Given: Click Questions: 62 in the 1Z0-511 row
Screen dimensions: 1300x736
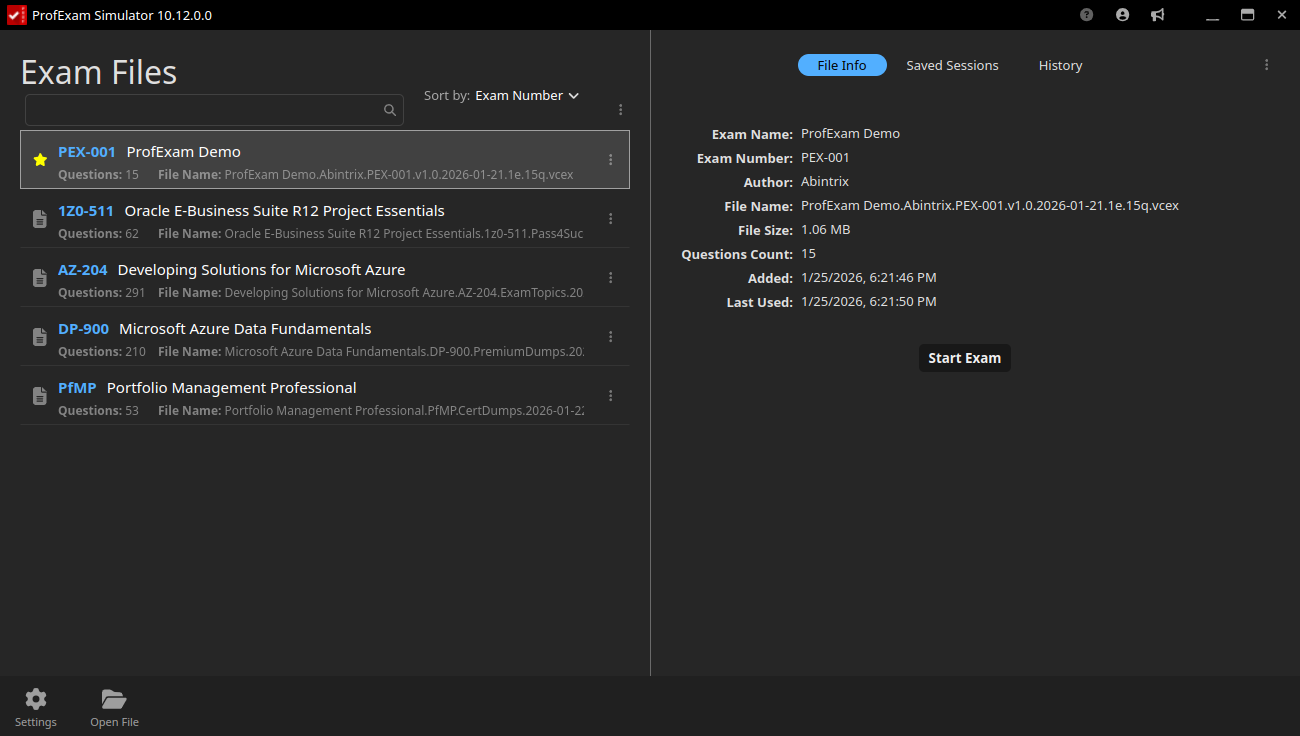Looking at the screenshot, I should 99,234.
